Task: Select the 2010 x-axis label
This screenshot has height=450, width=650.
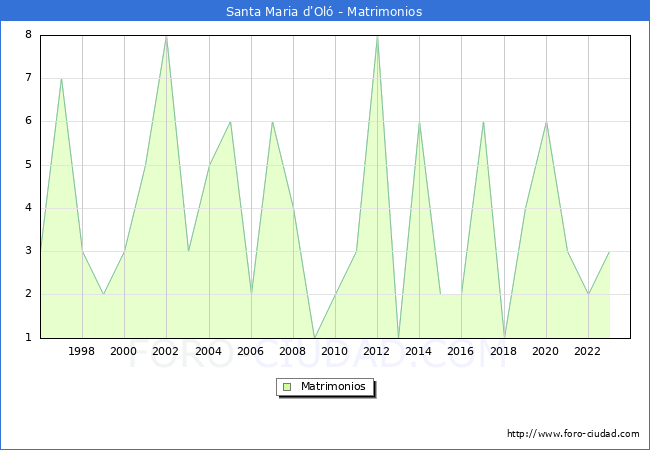Action: (x=335, y=351)
